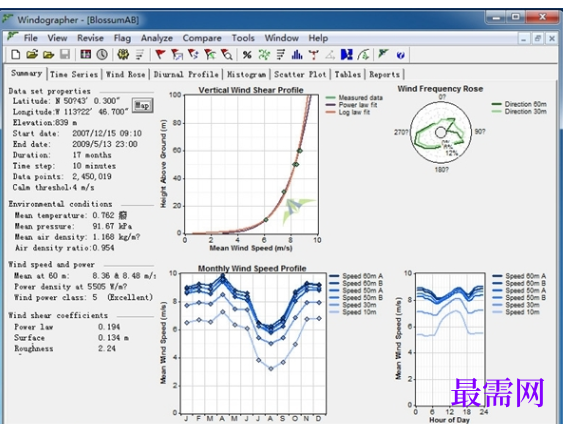
Task: Click the red flag with magnifier icon
Action: click(227, 55)
